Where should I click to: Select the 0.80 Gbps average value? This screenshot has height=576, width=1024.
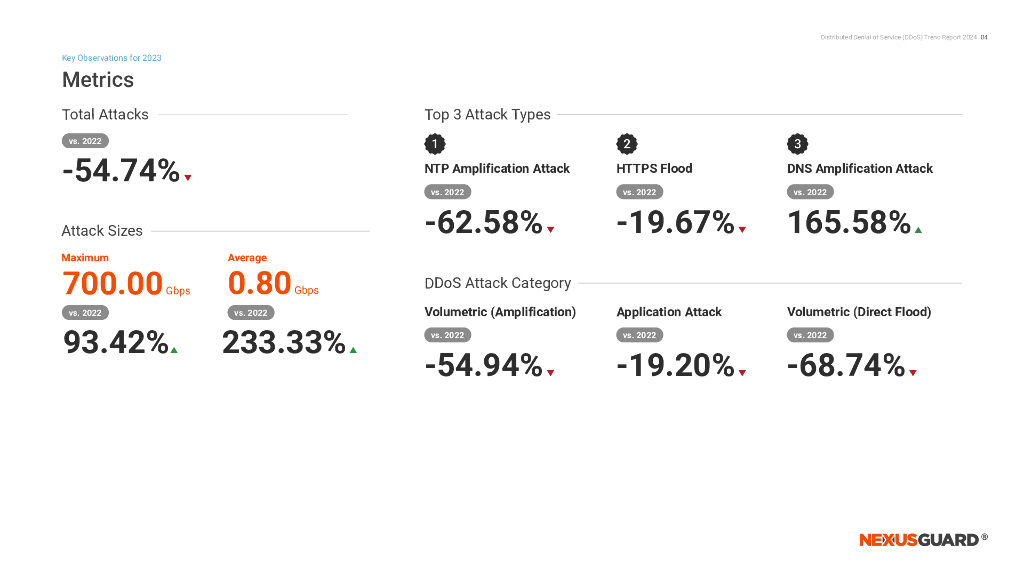273,284
